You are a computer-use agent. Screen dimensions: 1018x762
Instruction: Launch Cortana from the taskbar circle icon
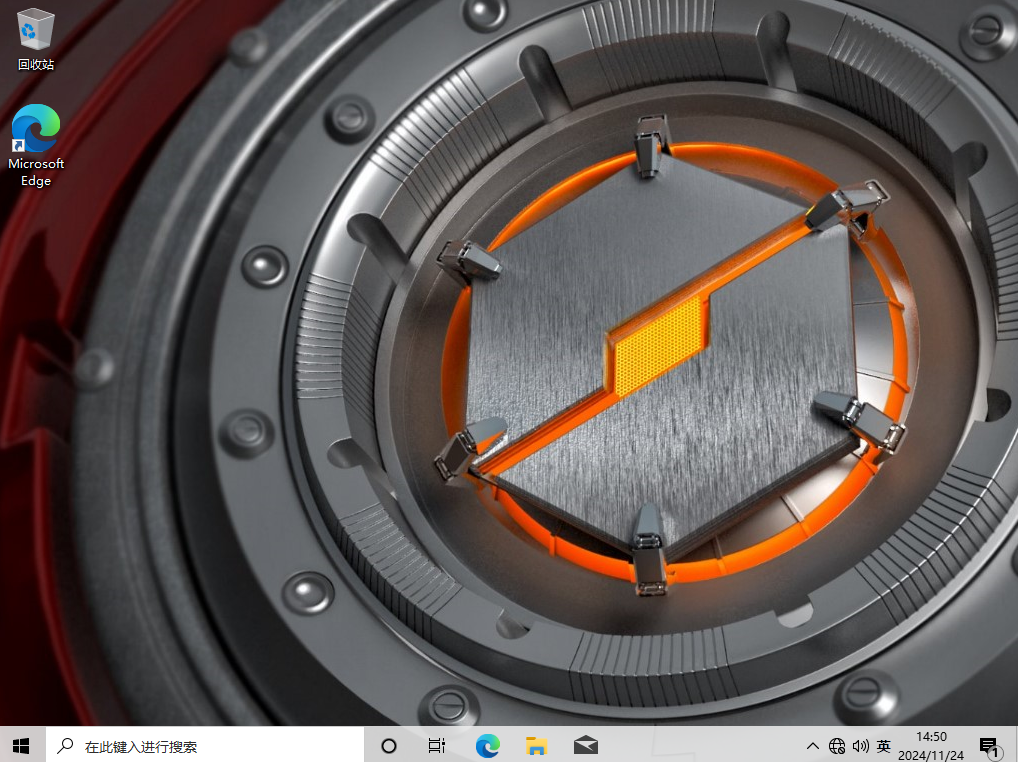(389, 745)
